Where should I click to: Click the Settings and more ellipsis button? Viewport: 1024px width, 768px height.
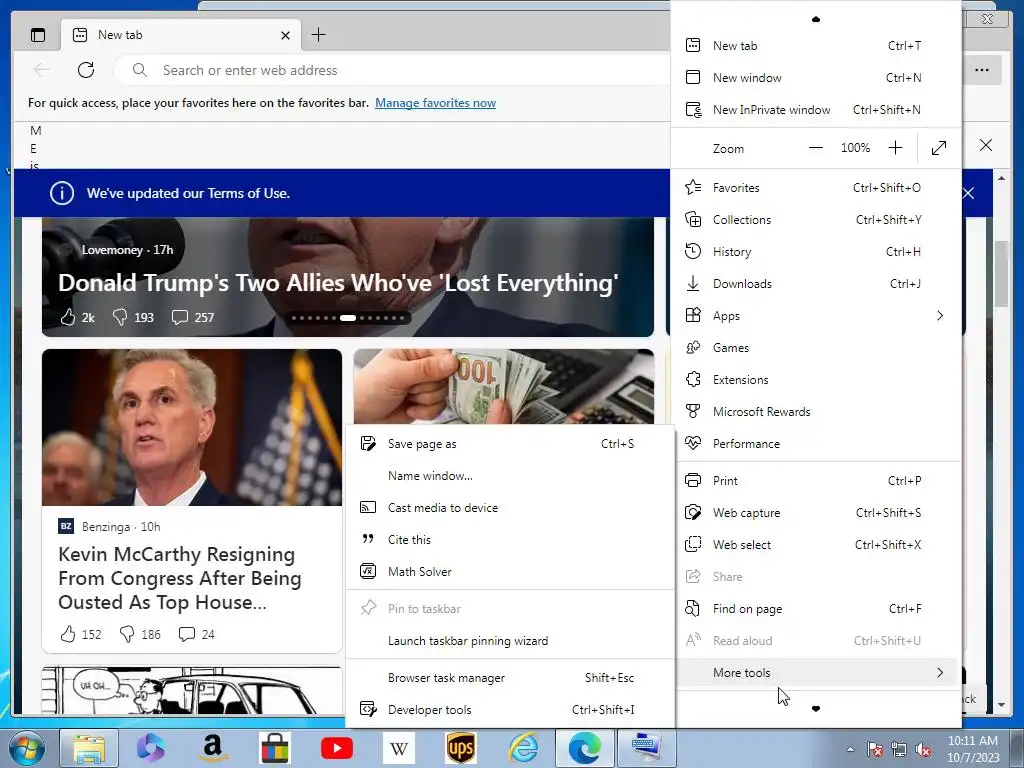(982, 70)
